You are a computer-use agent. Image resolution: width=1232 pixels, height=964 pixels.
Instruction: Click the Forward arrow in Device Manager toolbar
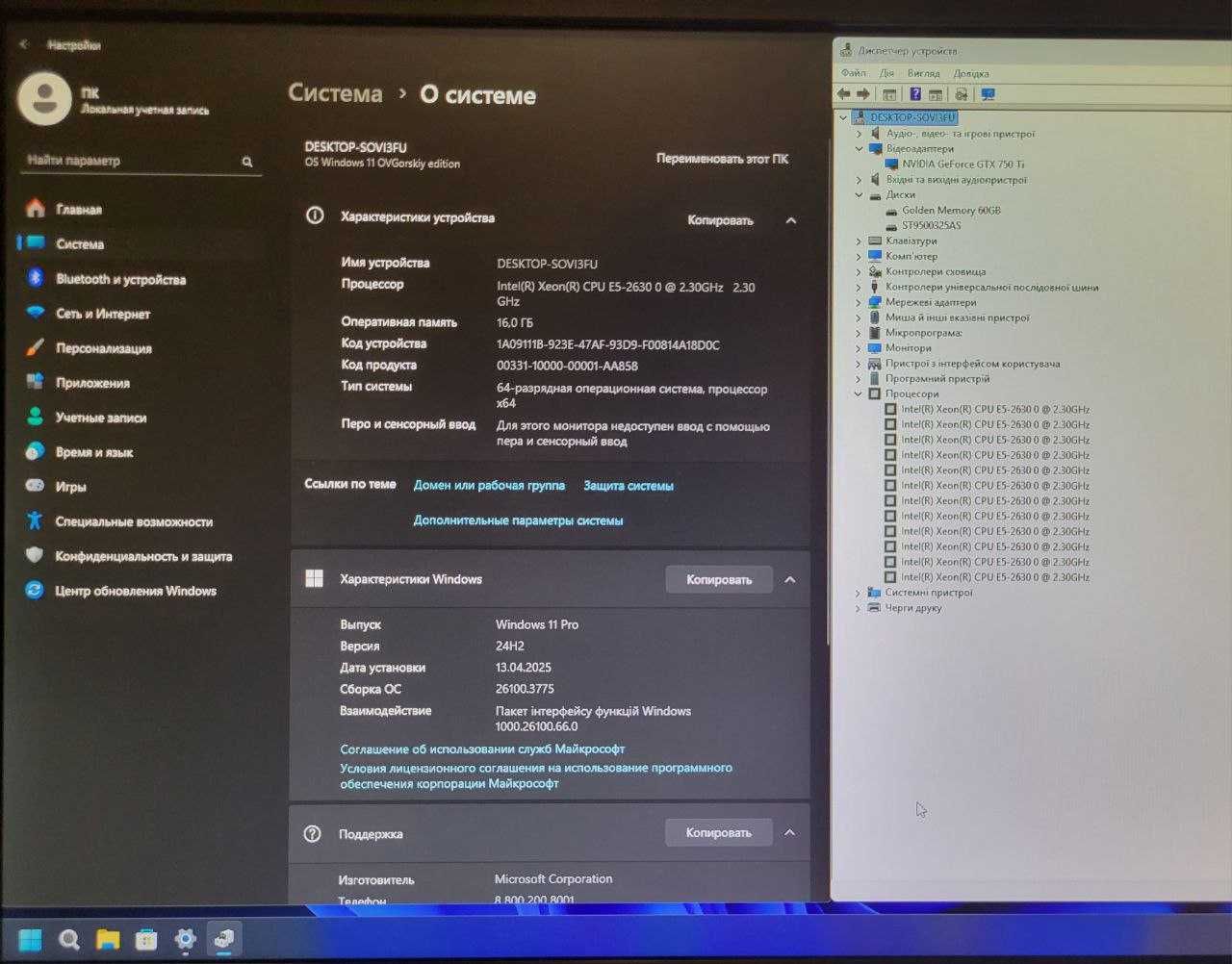pyautogui.click(x=863, y=94)
